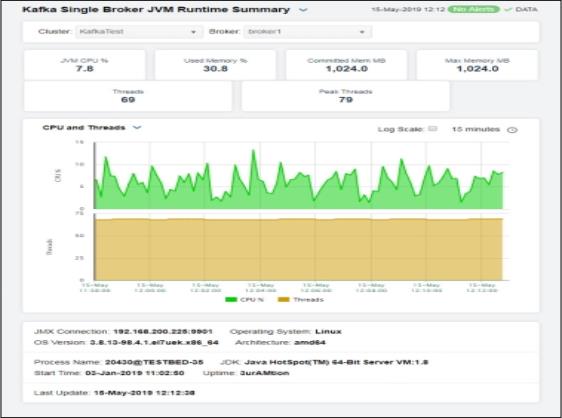Image resolution: width=562 pixels, height=418 pixels.
Task: Click the Threads 69 metric card
Action: click(128, 96)
